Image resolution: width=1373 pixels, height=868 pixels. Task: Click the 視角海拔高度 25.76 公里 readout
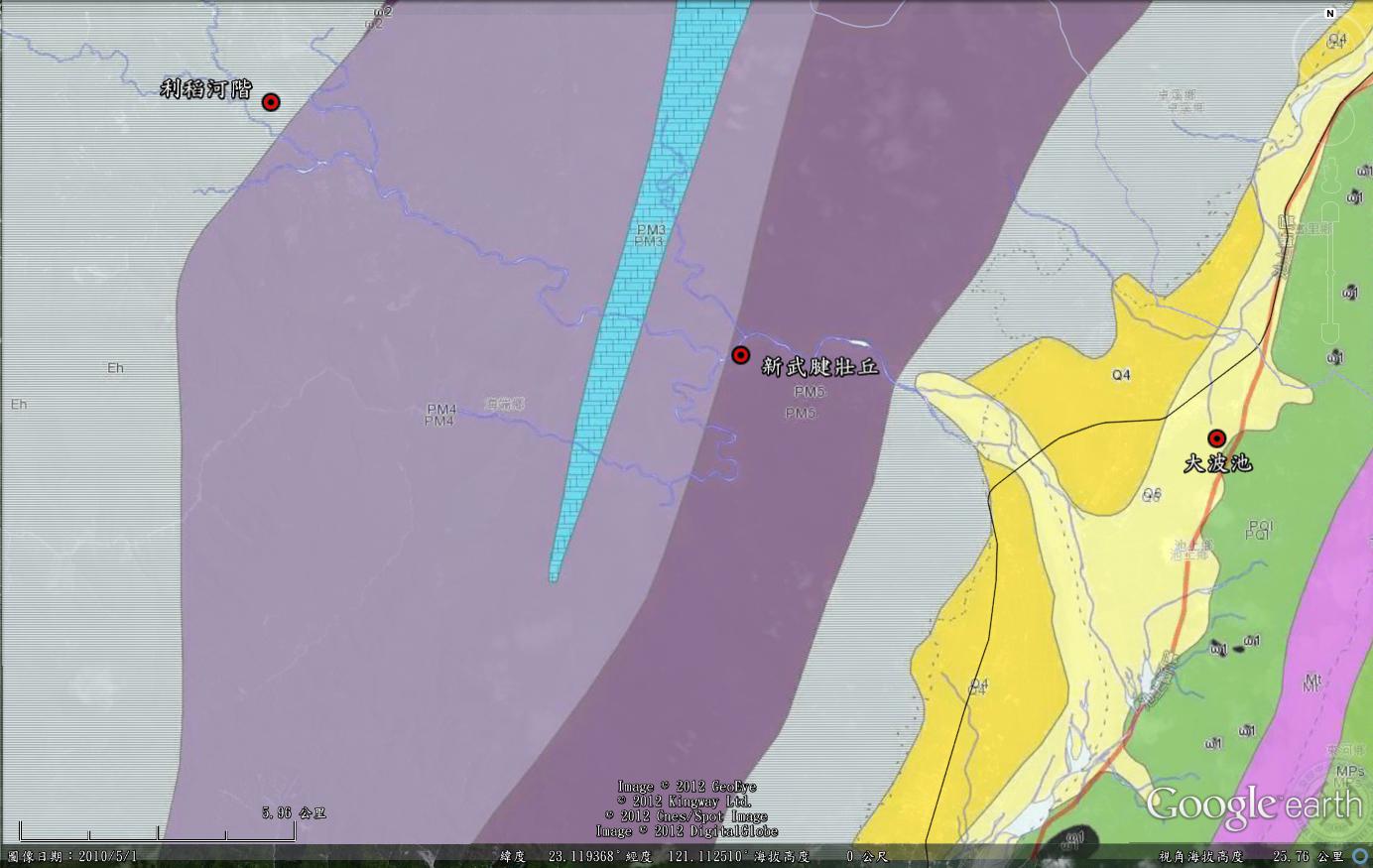1251,856
